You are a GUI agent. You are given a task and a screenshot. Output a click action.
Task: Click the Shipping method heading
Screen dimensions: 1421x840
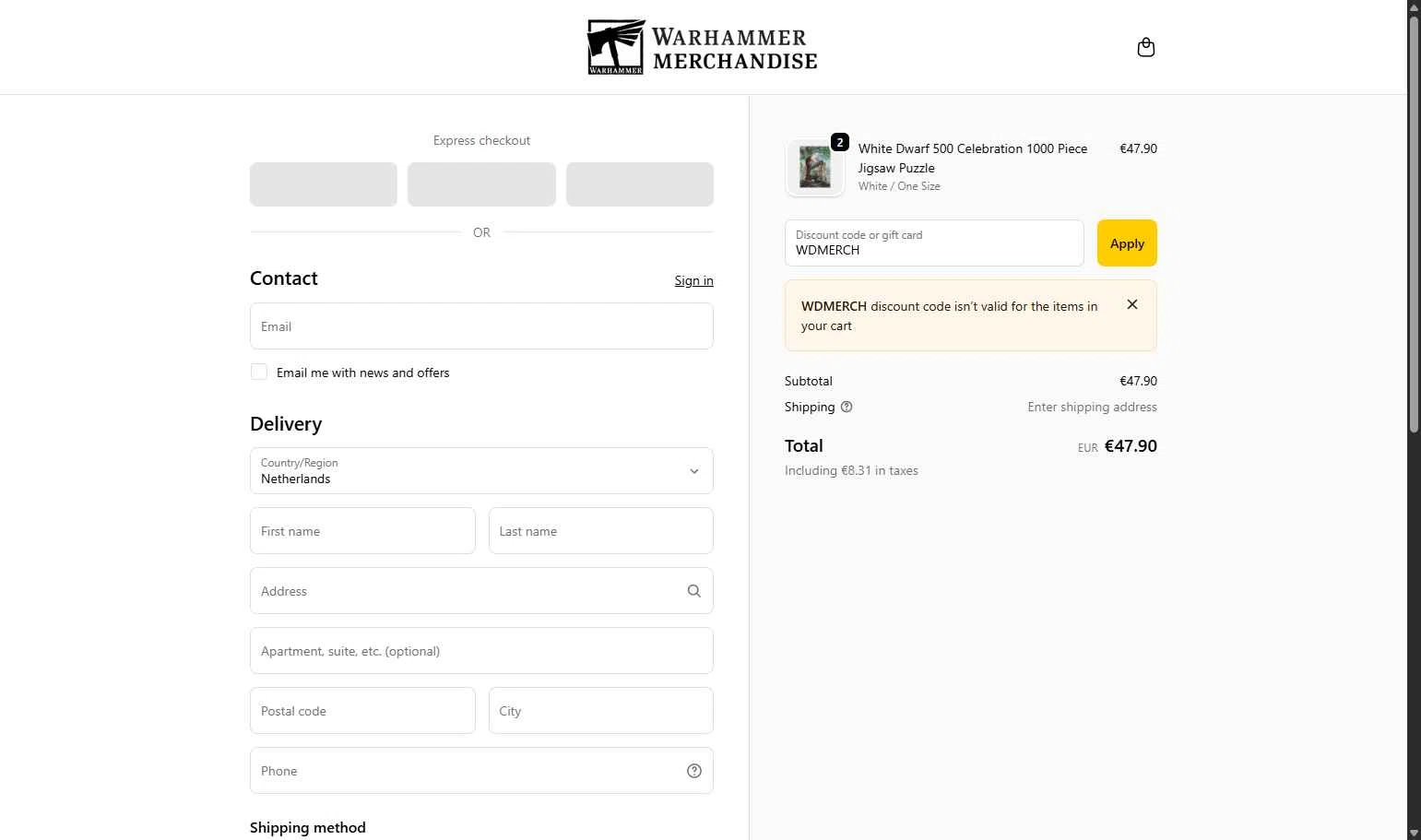308,828
